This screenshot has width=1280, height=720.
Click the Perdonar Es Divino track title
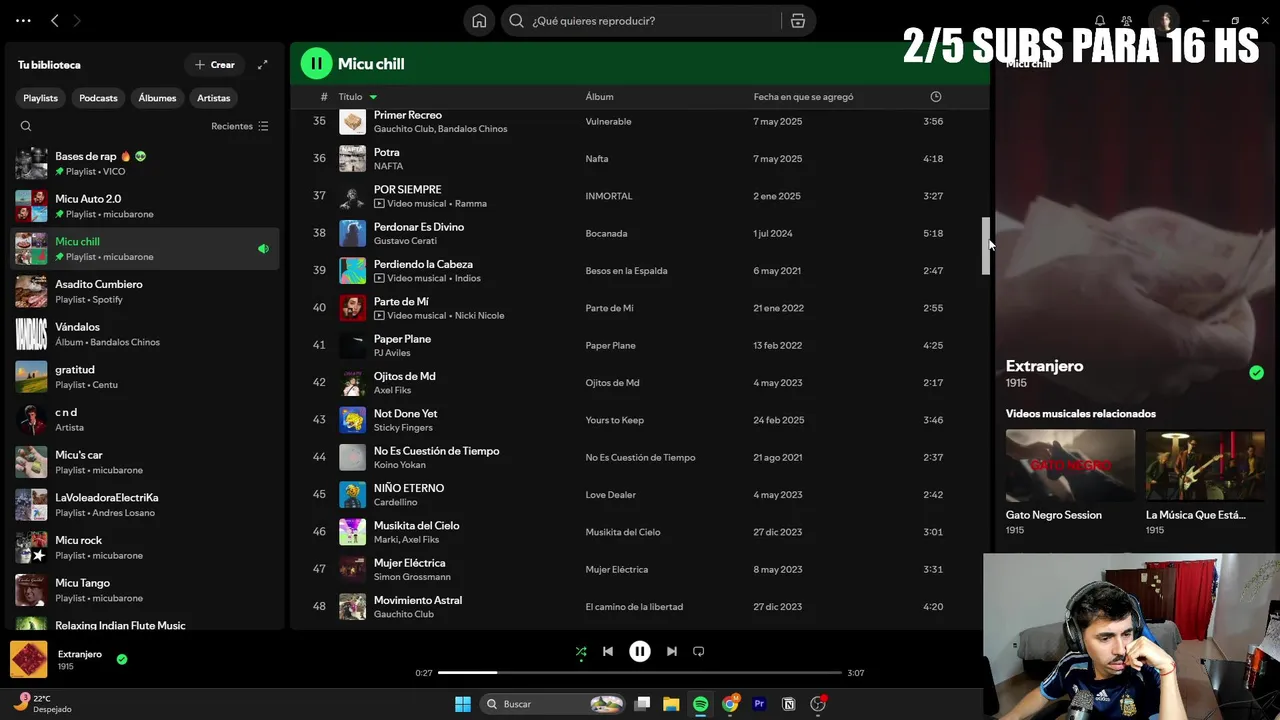[419, 227]
